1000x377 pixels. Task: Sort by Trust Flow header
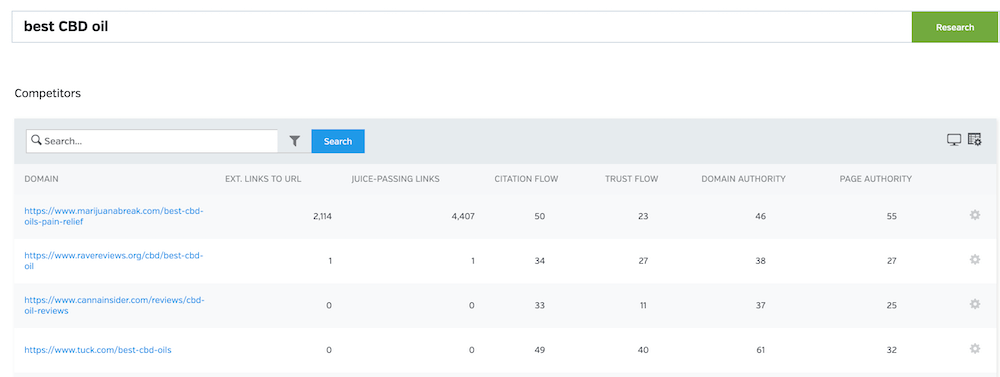631,179
